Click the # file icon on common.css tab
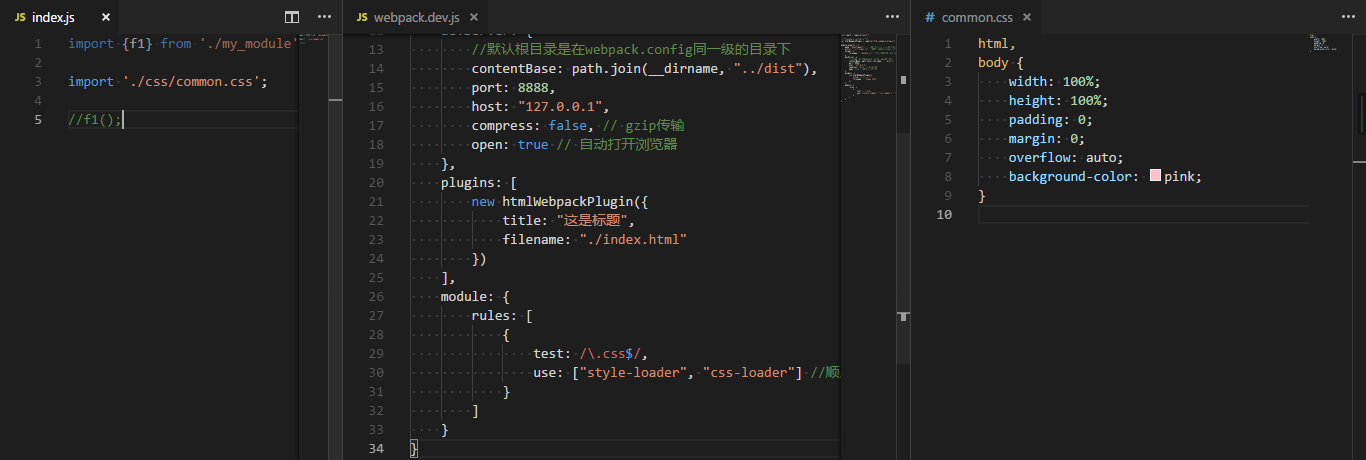The image size is (1366, 460). coord(930,17)
